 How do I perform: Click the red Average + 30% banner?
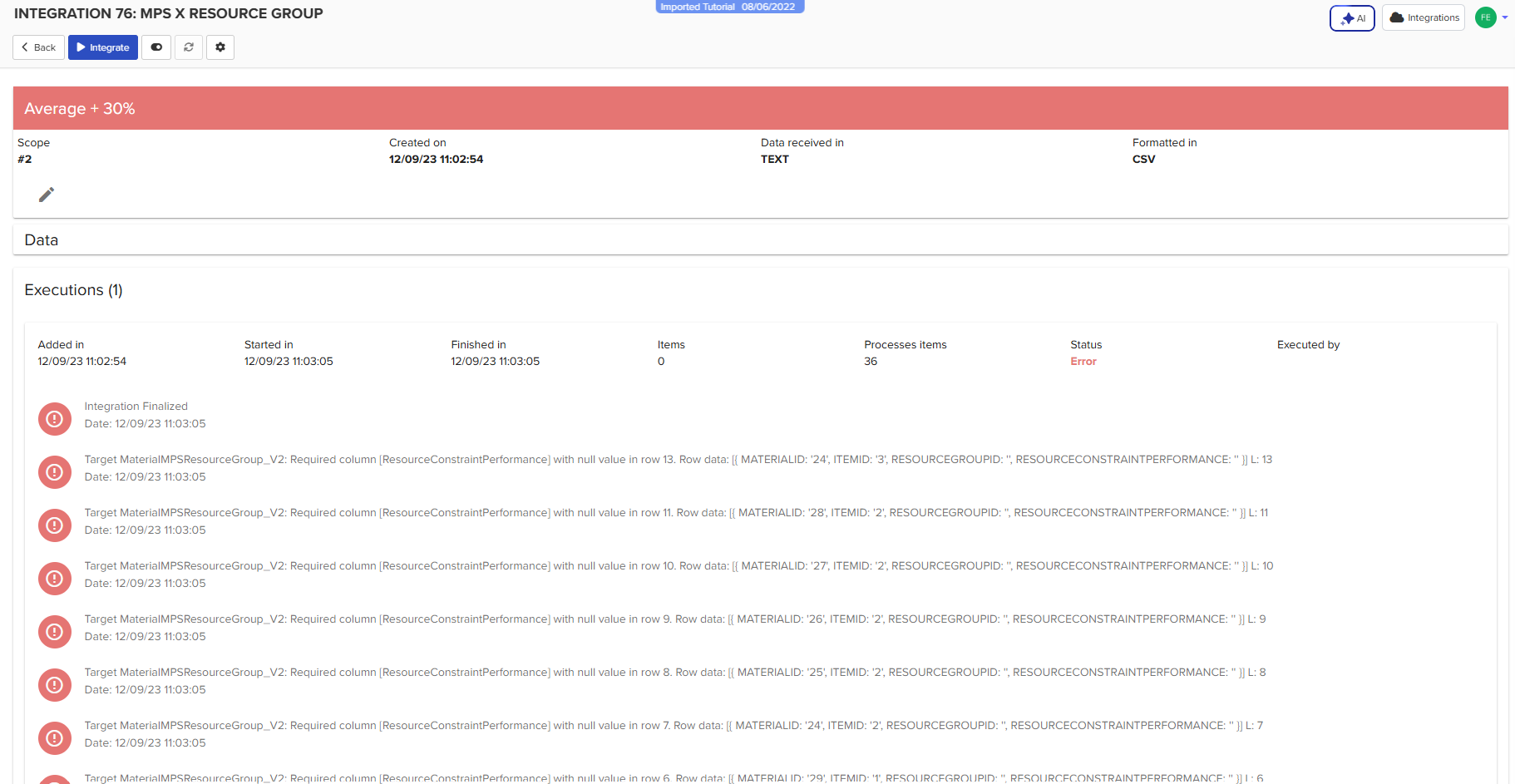(x=760, y=108)
